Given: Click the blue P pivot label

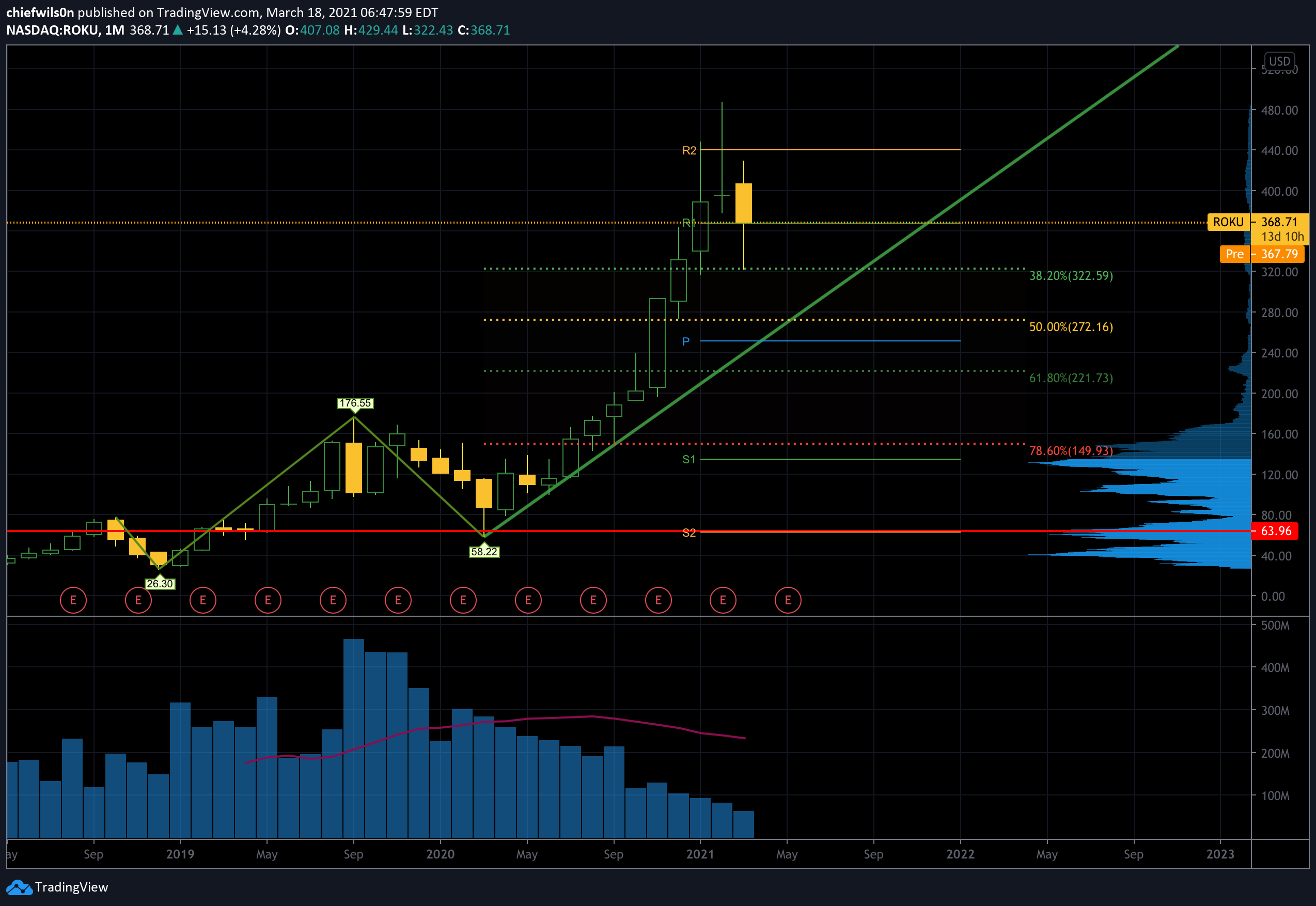Looking at the screenshot, I should pyautogui.click(x=685, y=341).
